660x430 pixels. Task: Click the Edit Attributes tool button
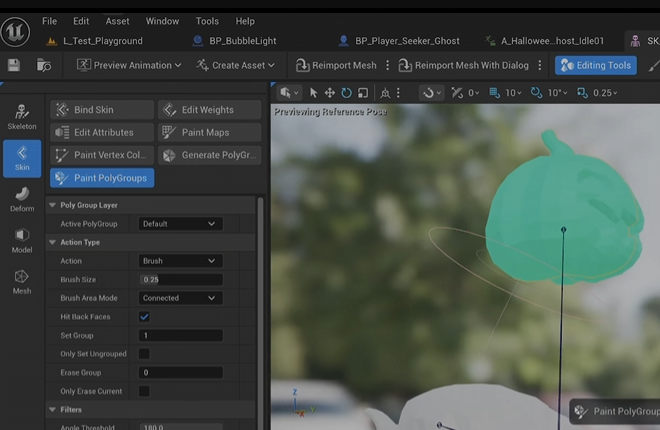pyautogui.click(x=102, y=133)
